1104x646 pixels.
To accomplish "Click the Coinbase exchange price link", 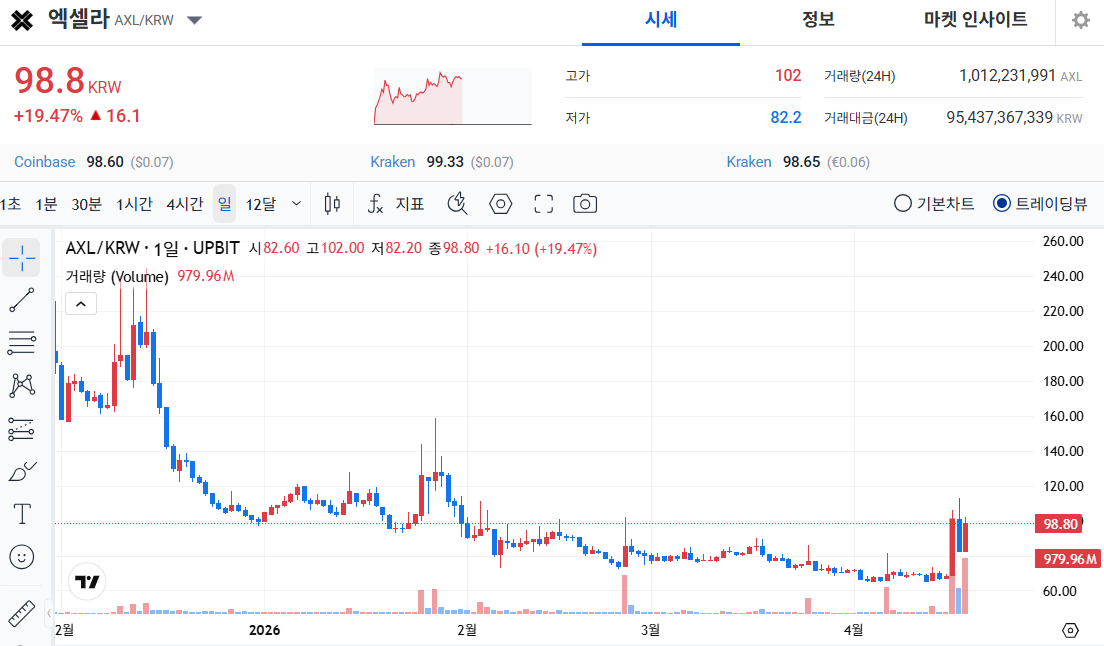I will pos(94,162).
